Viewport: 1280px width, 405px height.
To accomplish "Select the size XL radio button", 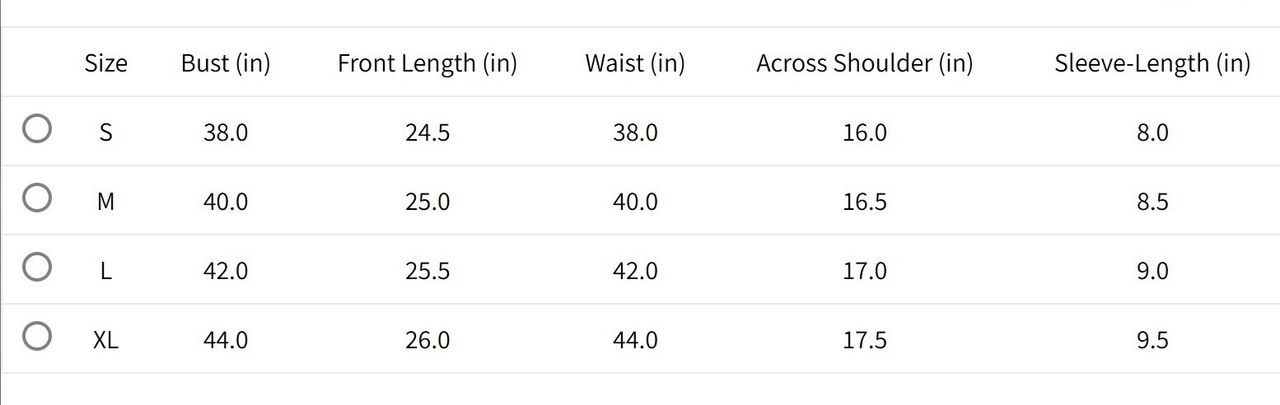I will coord(37,336).
